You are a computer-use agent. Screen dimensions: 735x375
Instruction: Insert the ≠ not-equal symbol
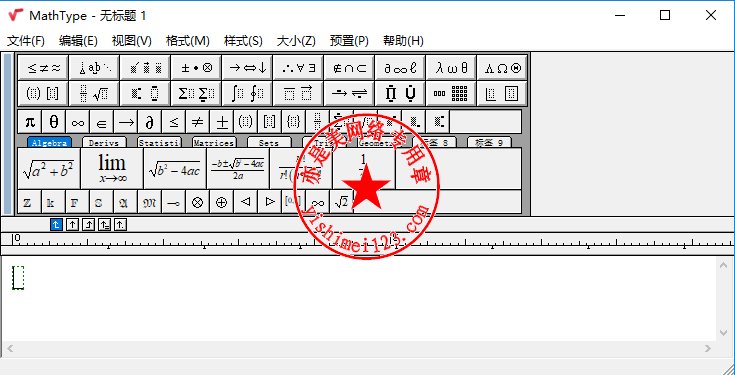(197, 122)
